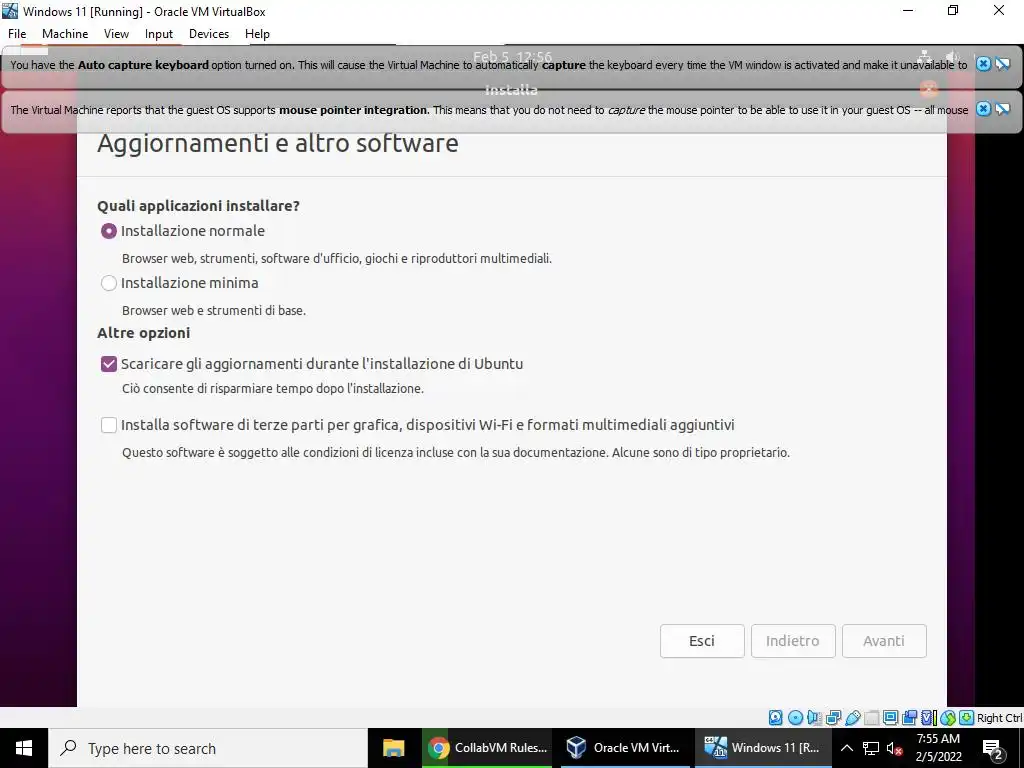The width and height of the screenshot is (1024, 768).
Task: Open the Action Center notifications
Action: (993, 748)
